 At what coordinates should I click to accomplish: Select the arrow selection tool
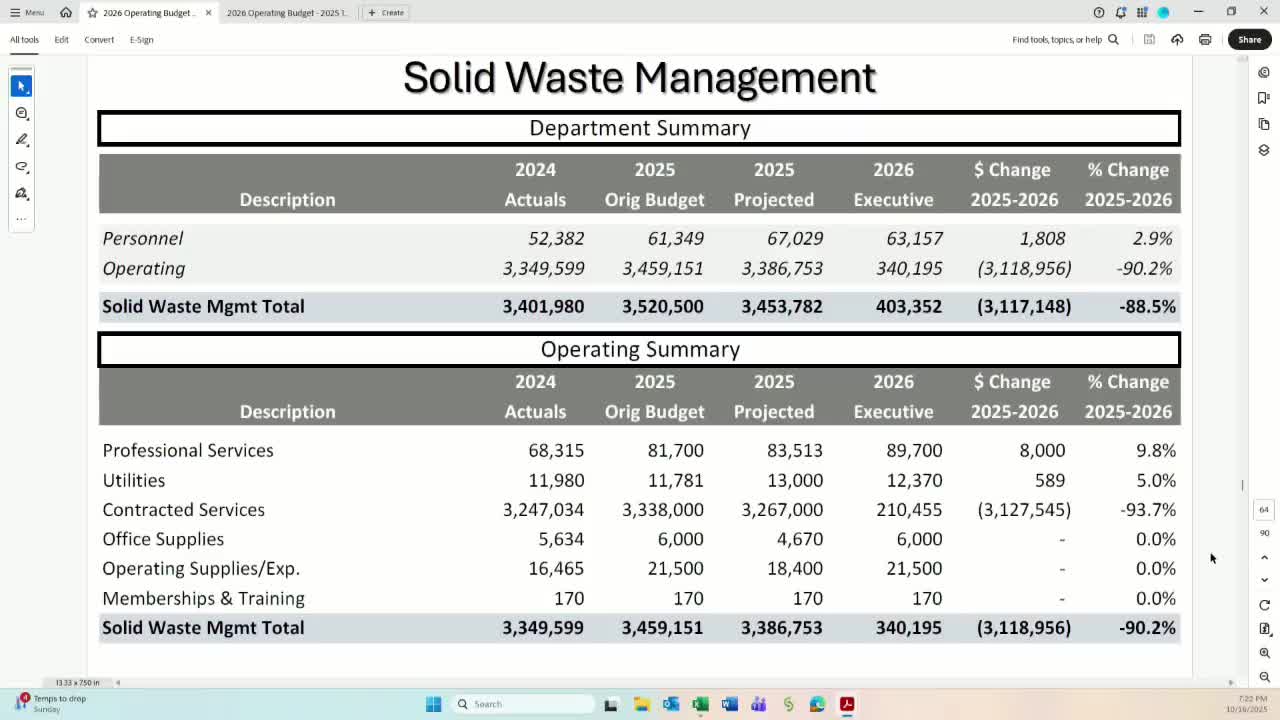click(x=21, y=86)
